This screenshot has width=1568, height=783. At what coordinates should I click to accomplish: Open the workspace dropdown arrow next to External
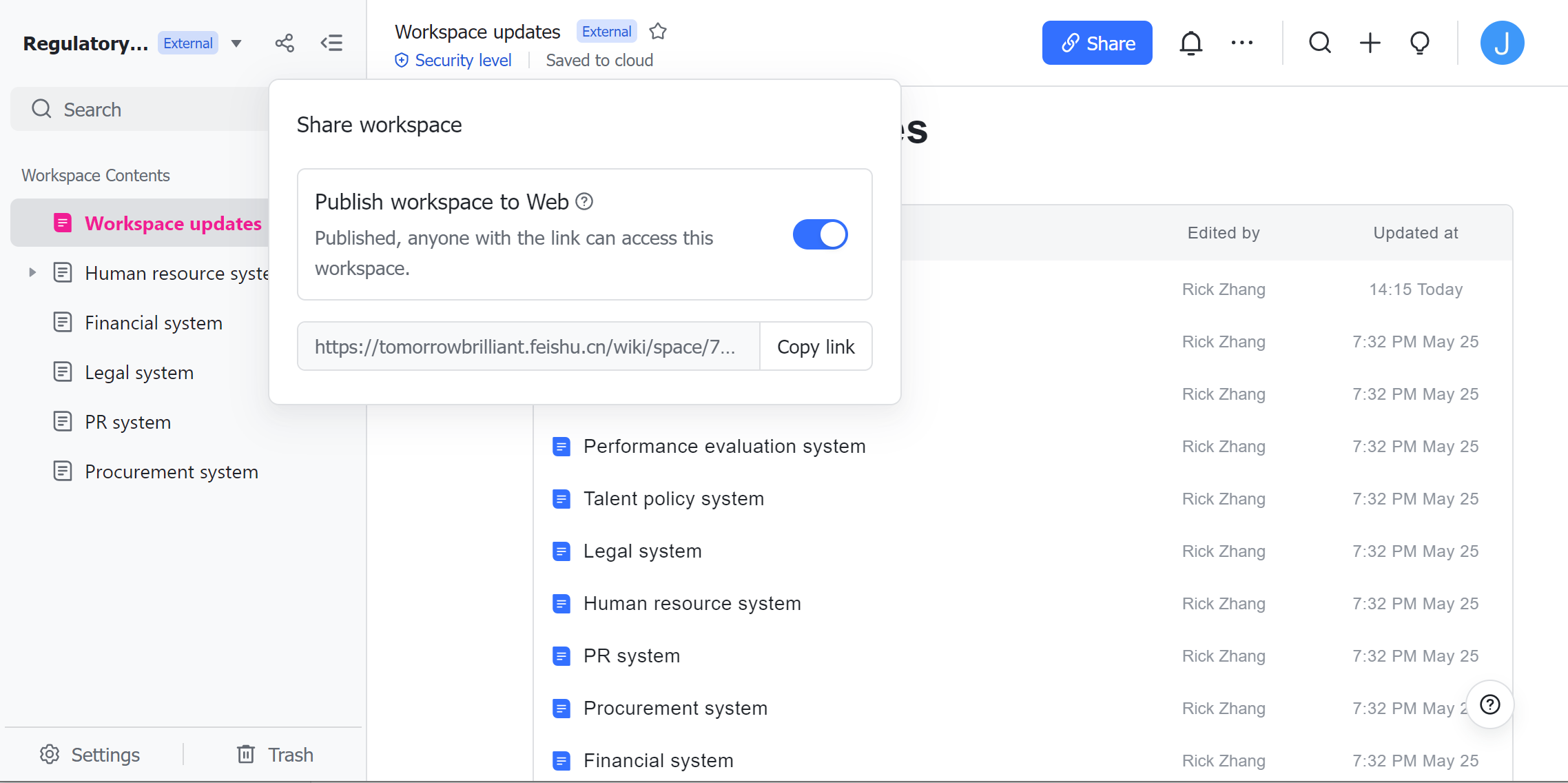[x=236, y=43]
